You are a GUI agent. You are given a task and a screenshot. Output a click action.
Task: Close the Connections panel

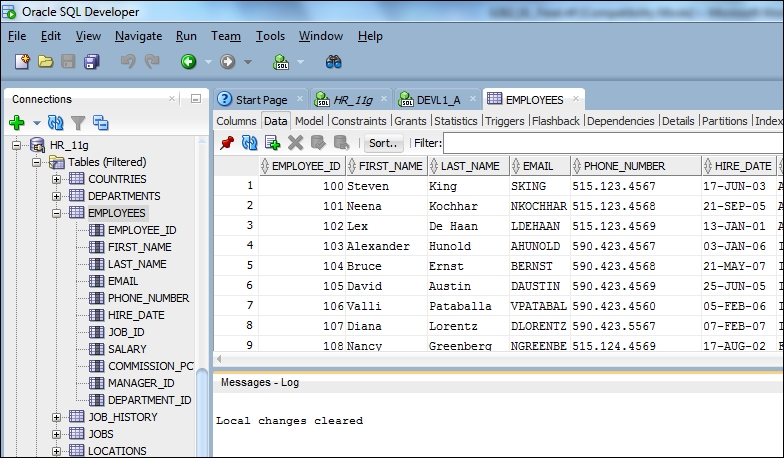click(x=172, y=99)
